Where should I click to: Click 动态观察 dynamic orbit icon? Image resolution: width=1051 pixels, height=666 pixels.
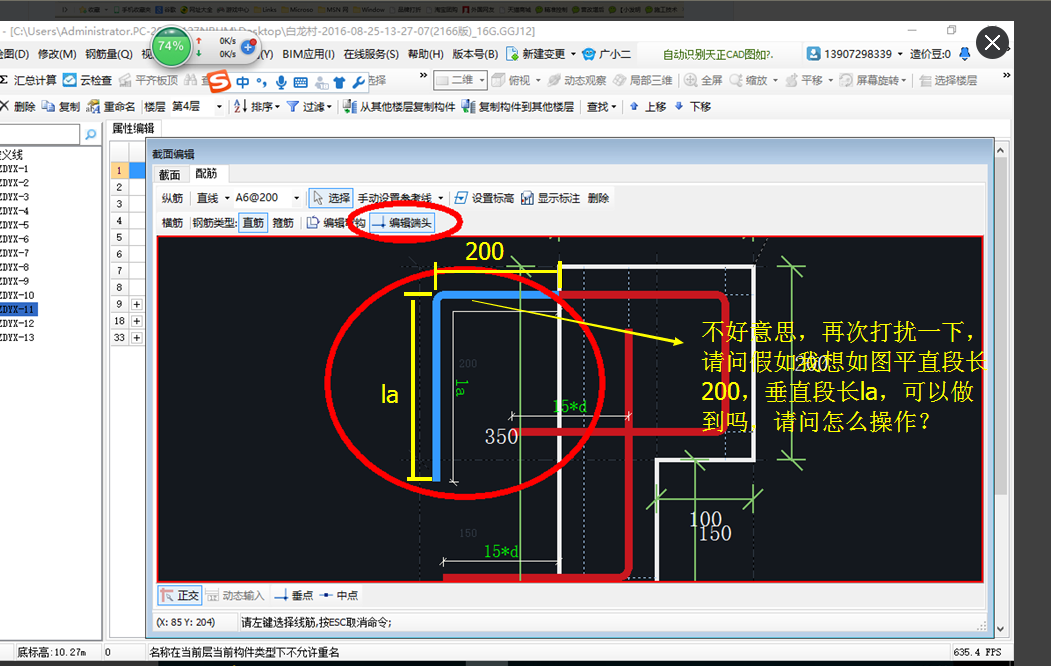point(554,80)
